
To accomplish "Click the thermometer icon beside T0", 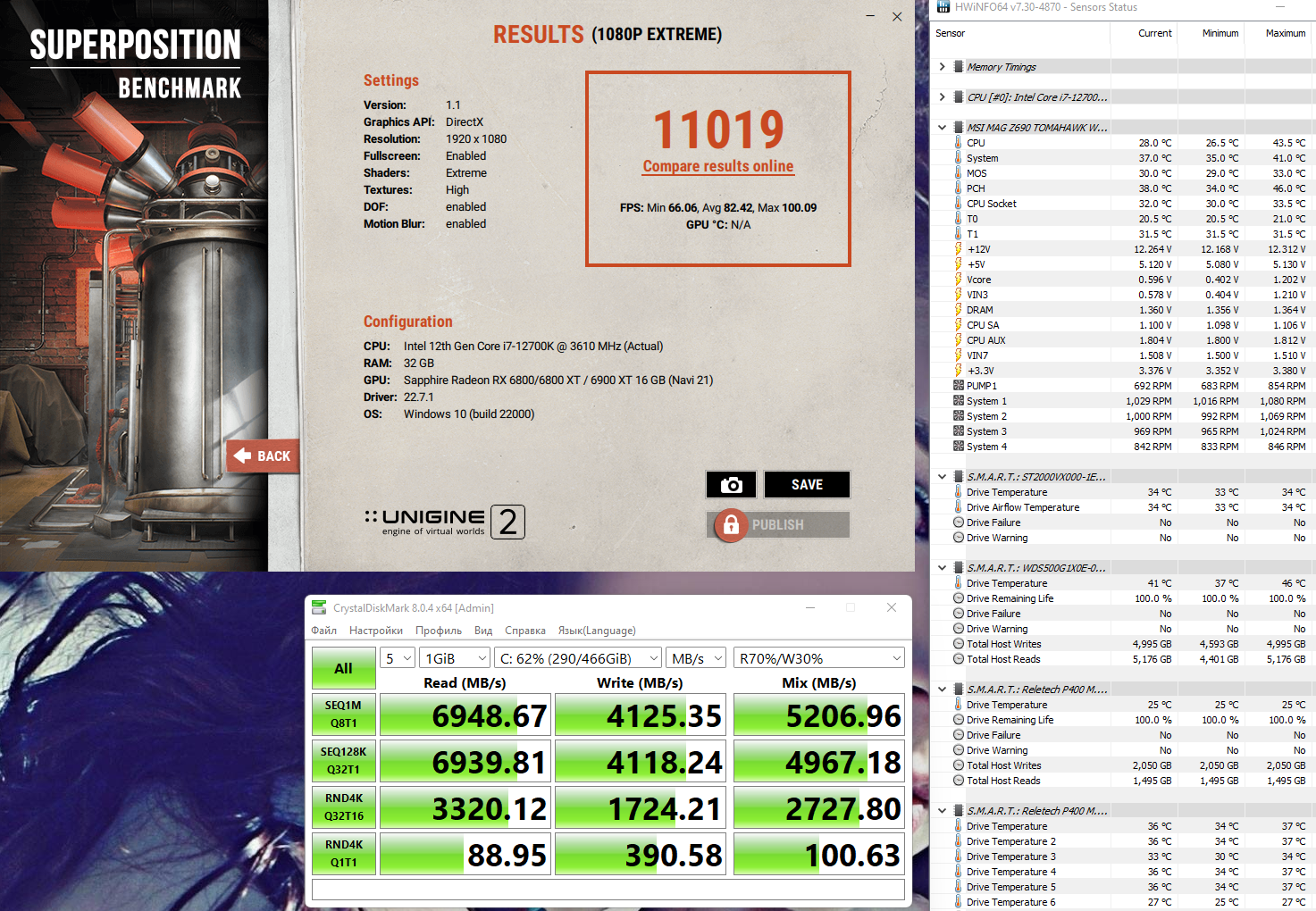I will click(x=958, y=219).
